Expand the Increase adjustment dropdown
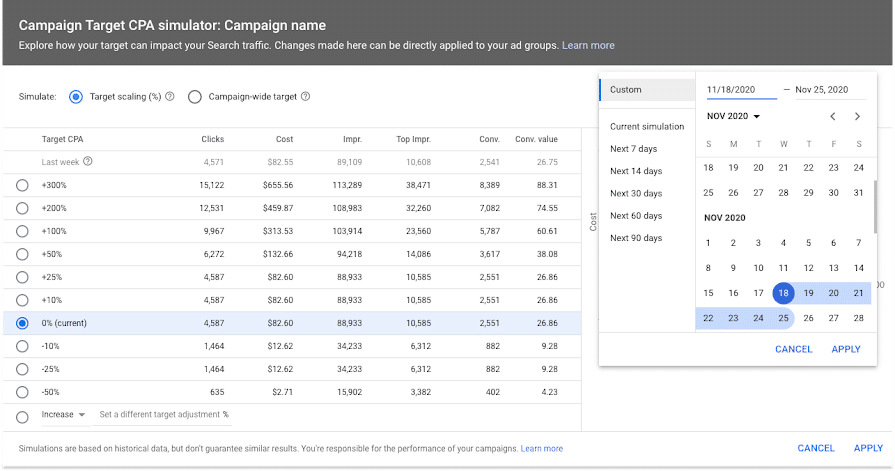This screenshot has height=471, width=895. click(x=63, y=414)
